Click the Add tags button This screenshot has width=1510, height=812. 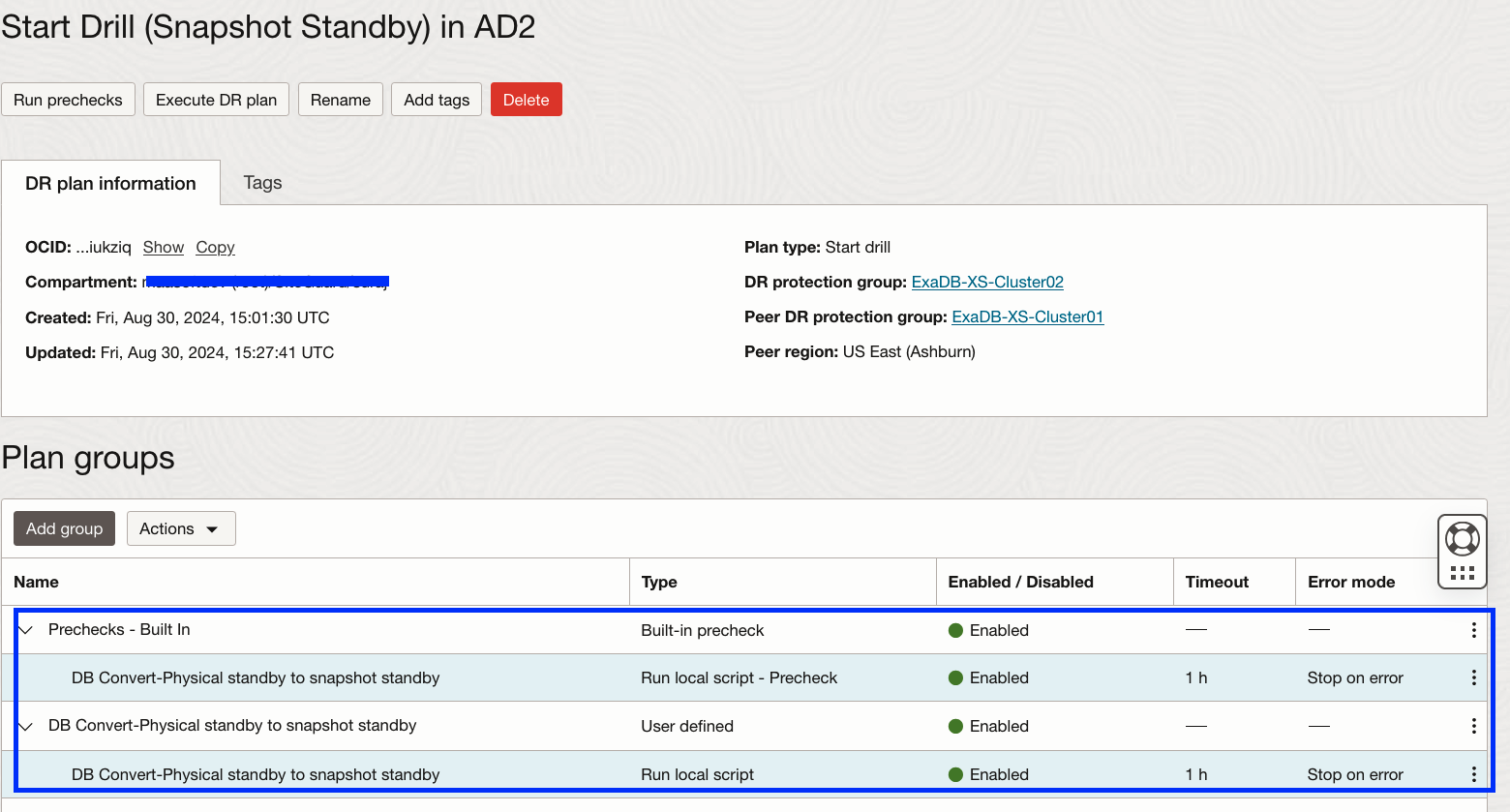[x=437, y=100]
